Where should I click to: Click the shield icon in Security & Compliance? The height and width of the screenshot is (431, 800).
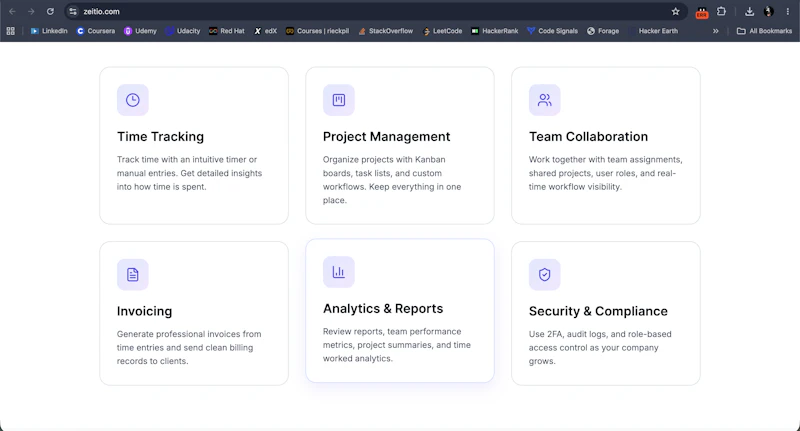click(x=544, y=274)
